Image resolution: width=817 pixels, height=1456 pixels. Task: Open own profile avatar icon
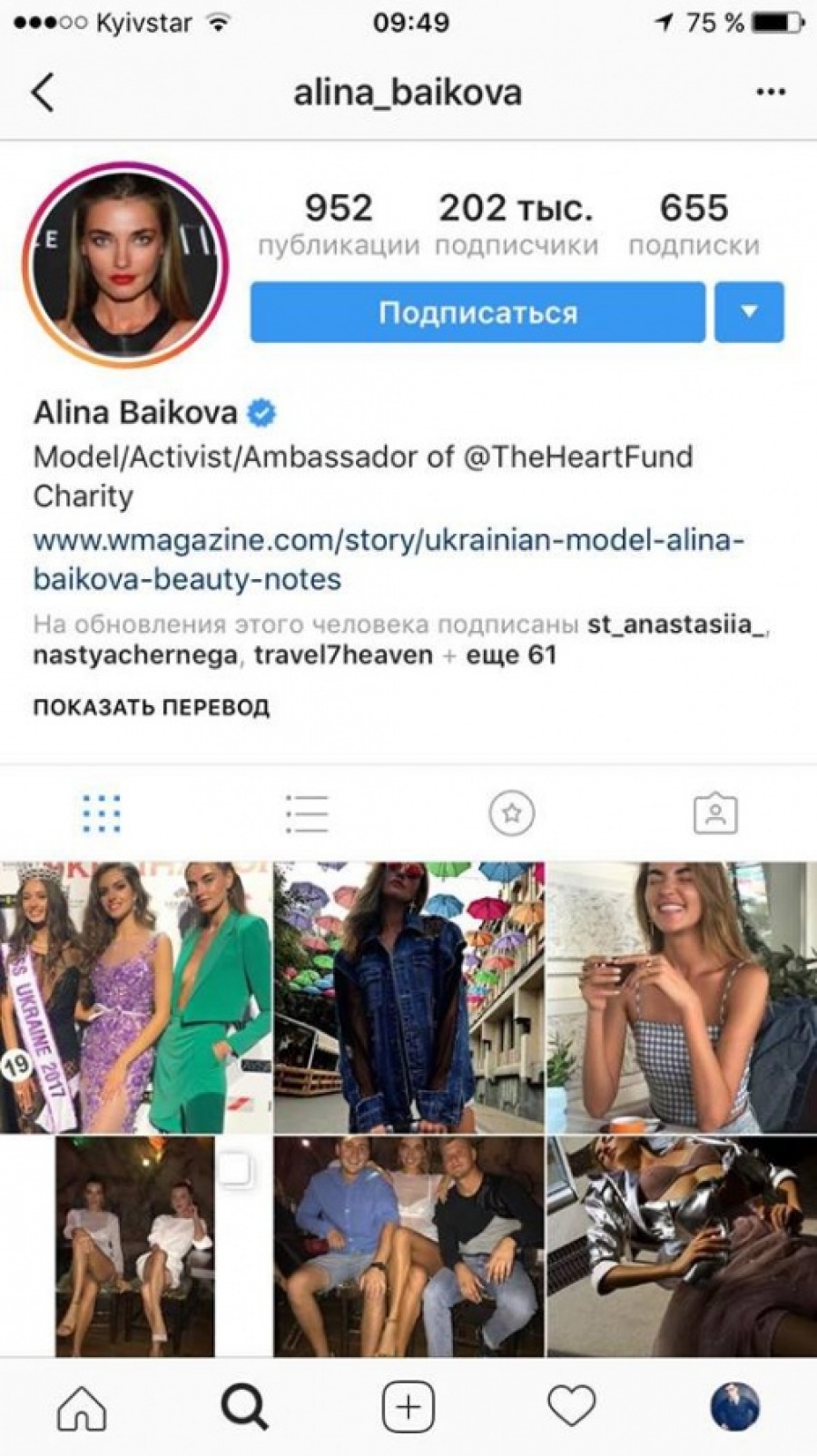tap(734, 1407)
